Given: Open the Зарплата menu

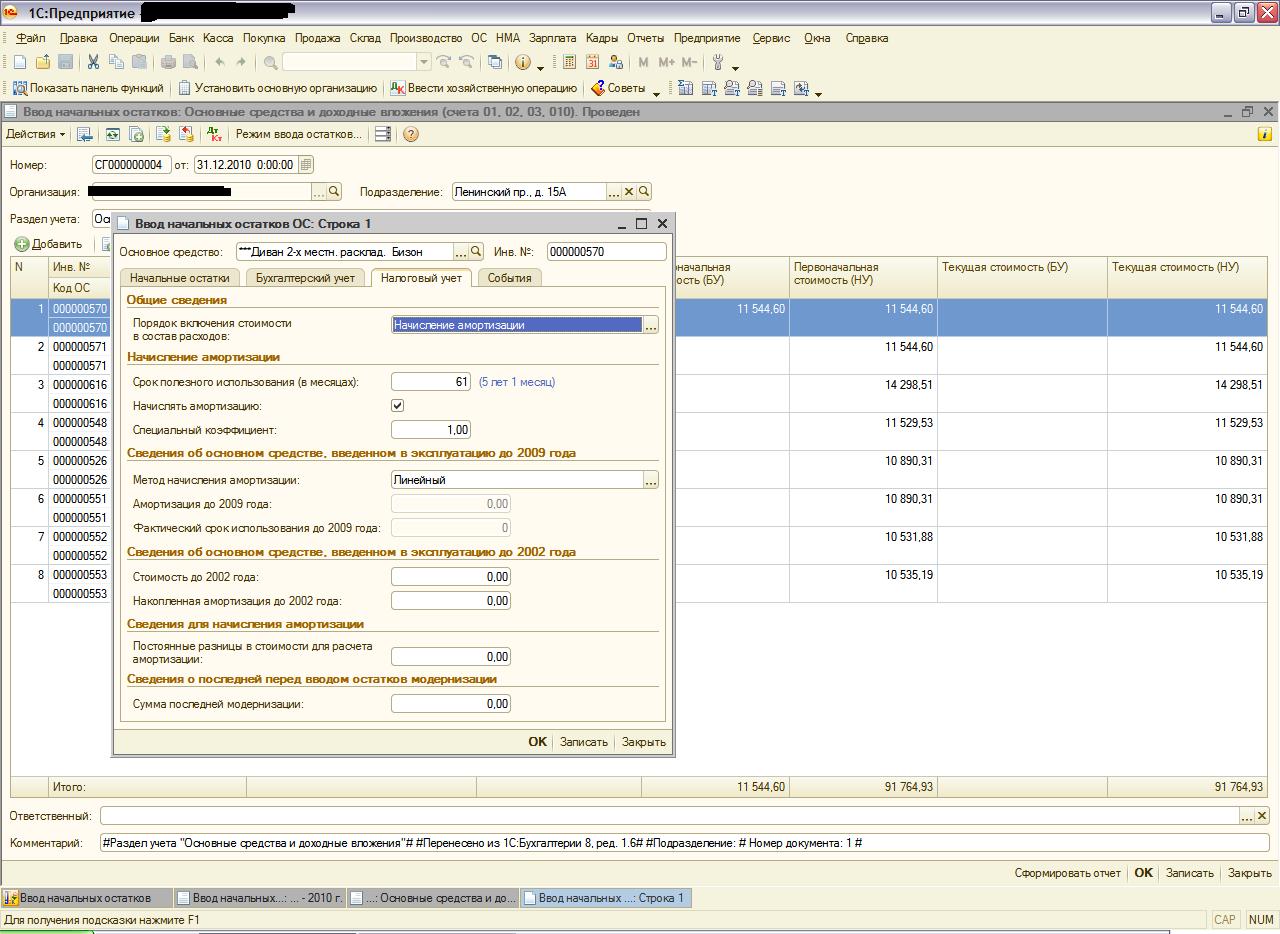Looking at the screenshot, I should point(553,38).
